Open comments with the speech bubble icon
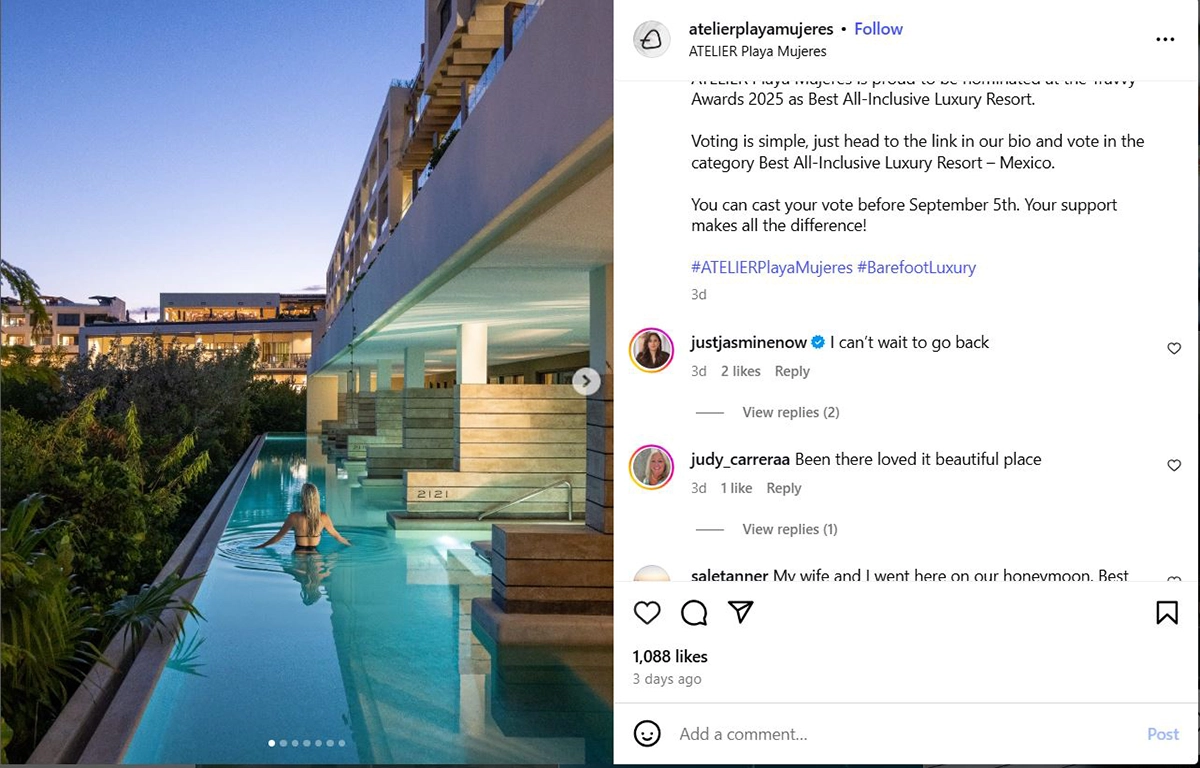 (694, 612)
